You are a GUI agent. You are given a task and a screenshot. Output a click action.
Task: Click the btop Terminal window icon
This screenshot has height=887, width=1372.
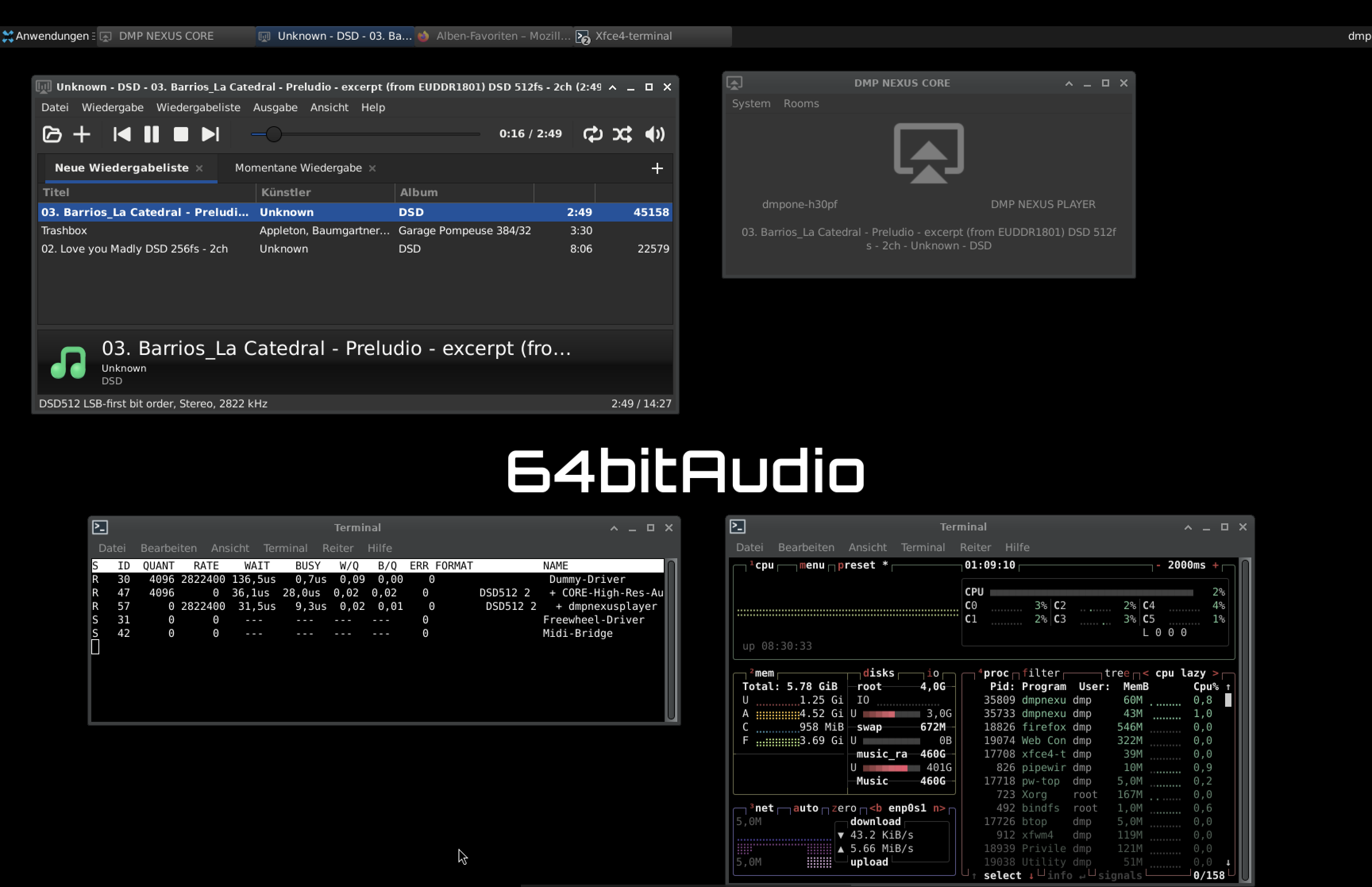[x=738, y=526]
